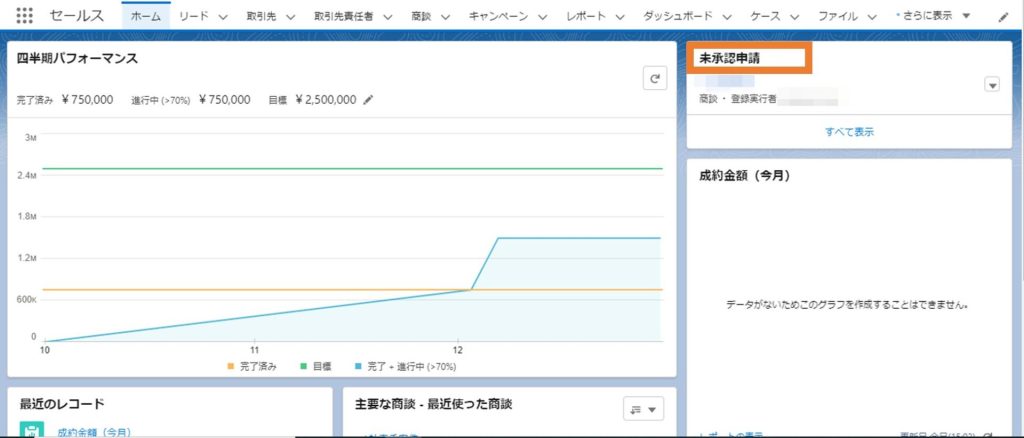Expand the リード tab chevron
Viewport: 1024px width, 438px height.
223,17
